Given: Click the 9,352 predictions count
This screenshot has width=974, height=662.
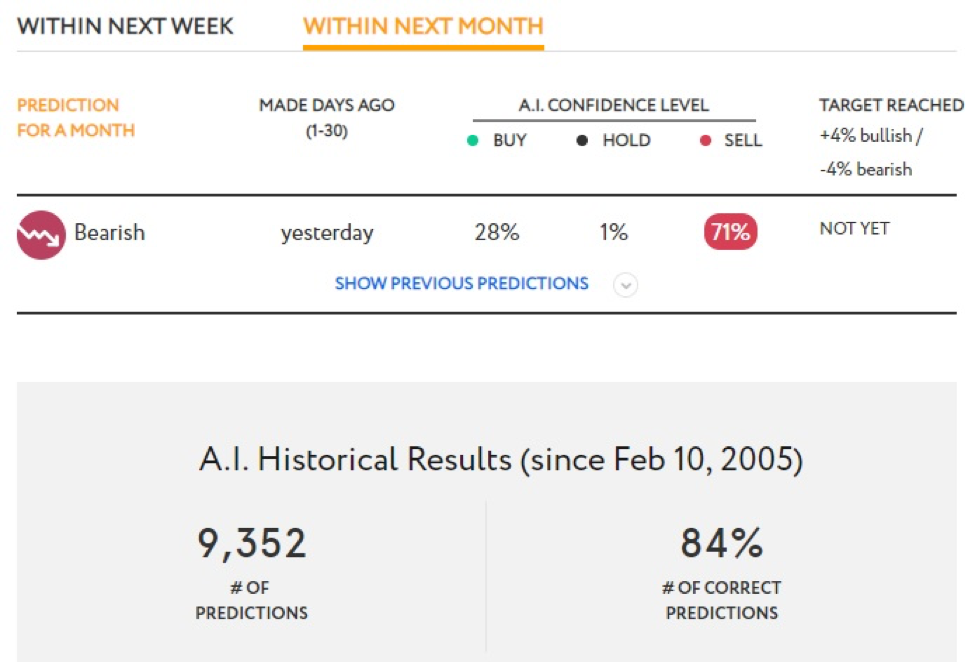Looking at the screenshot, I should click(252, 543).
